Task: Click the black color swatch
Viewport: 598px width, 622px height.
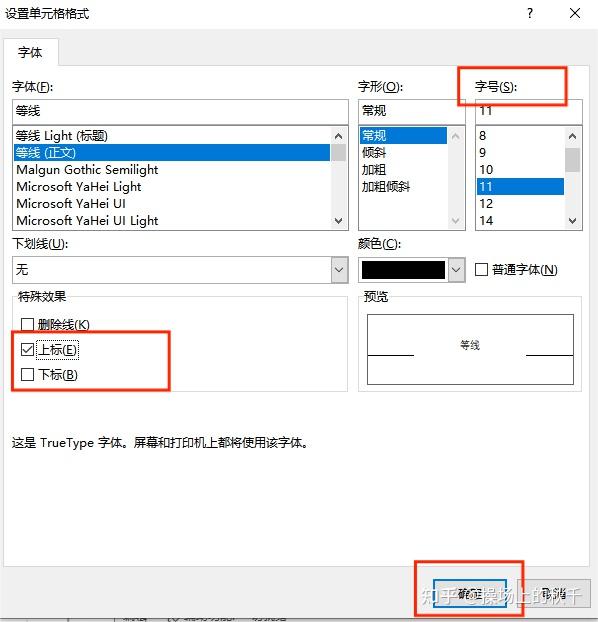Action: (x=404, y=270)
